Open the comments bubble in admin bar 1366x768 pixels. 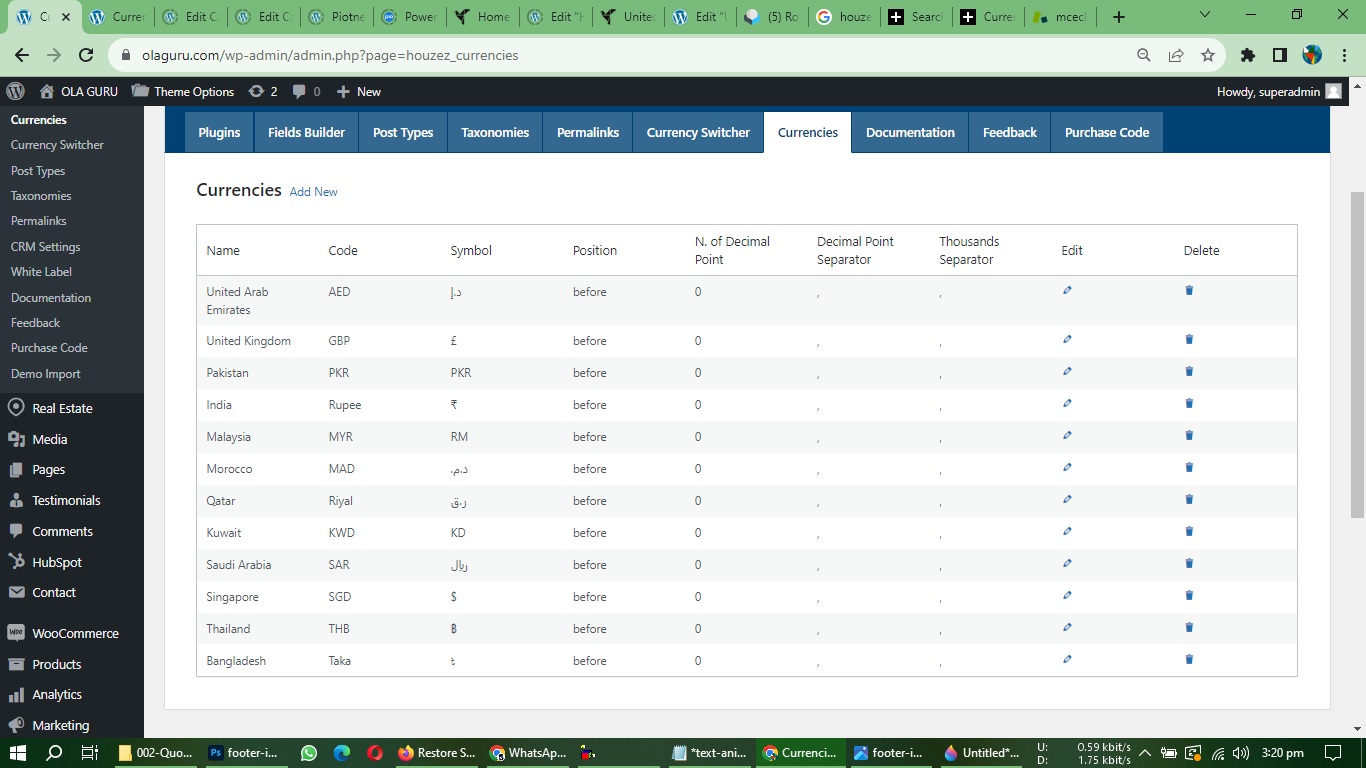tap(306, 91)
